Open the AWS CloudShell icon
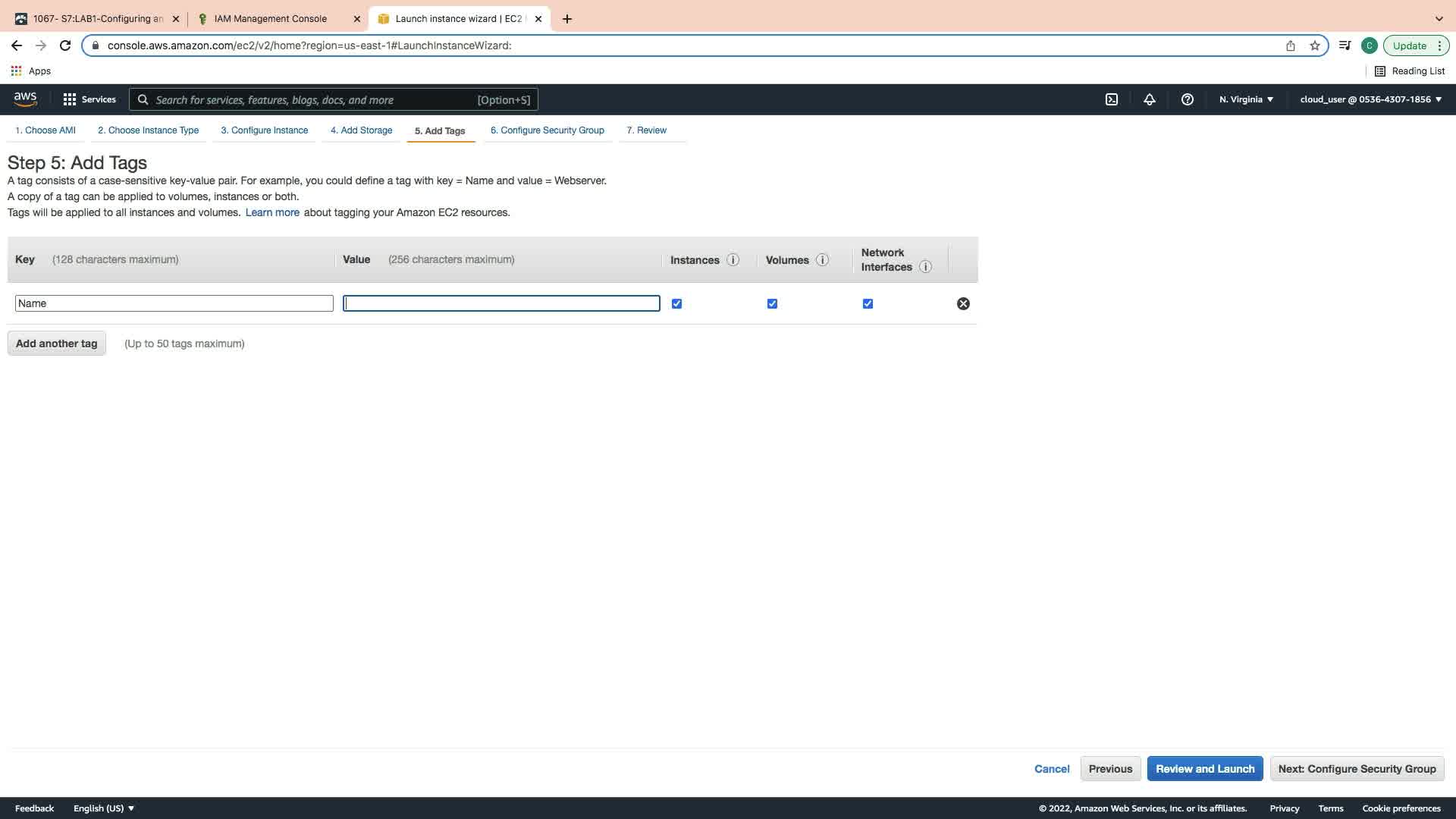The image size is (1456, 819). [1112, 99]
